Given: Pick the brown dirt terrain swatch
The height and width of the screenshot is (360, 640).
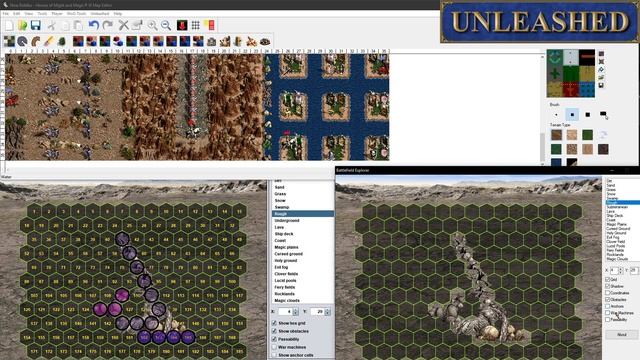Looking at the screenshot, I should pos(556,135).
